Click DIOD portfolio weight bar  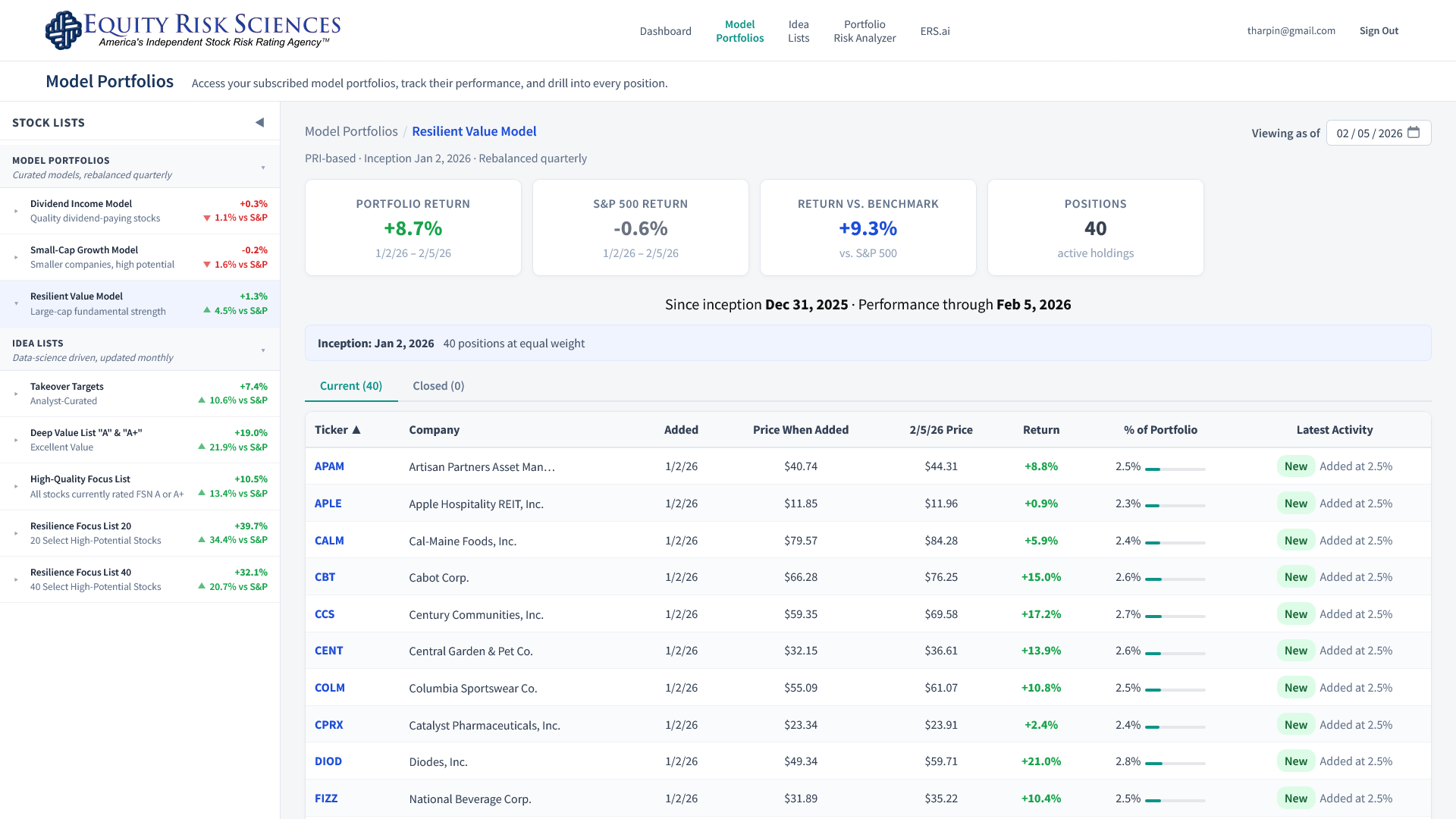coord(1175,764)
